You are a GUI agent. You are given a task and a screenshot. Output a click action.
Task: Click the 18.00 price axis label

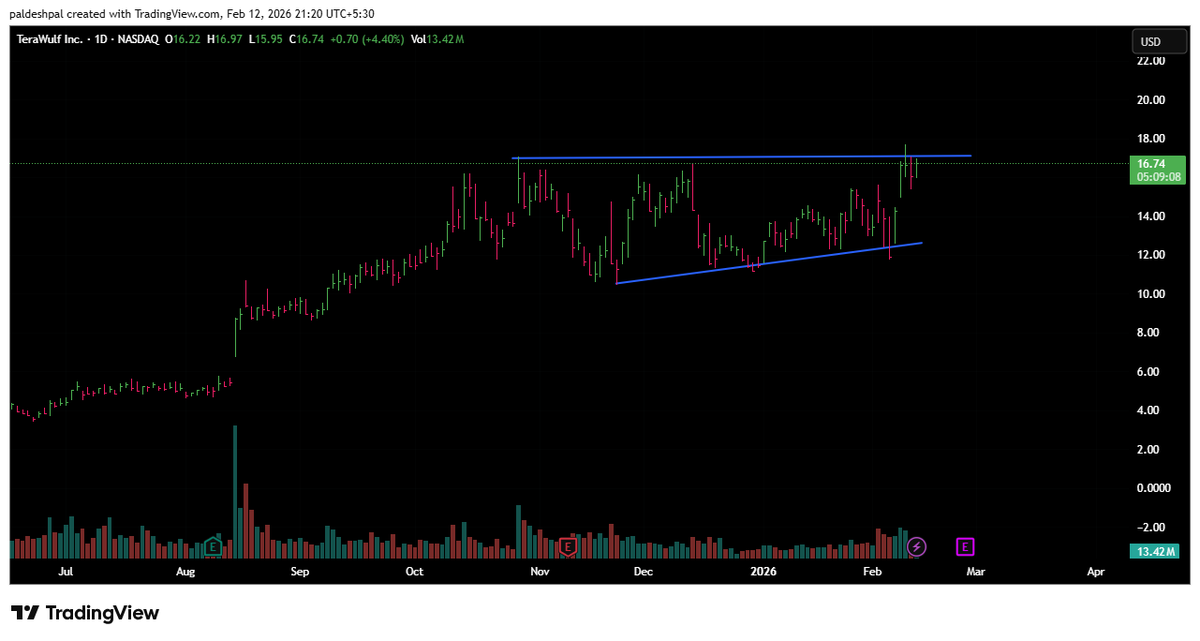(1151, 138)
